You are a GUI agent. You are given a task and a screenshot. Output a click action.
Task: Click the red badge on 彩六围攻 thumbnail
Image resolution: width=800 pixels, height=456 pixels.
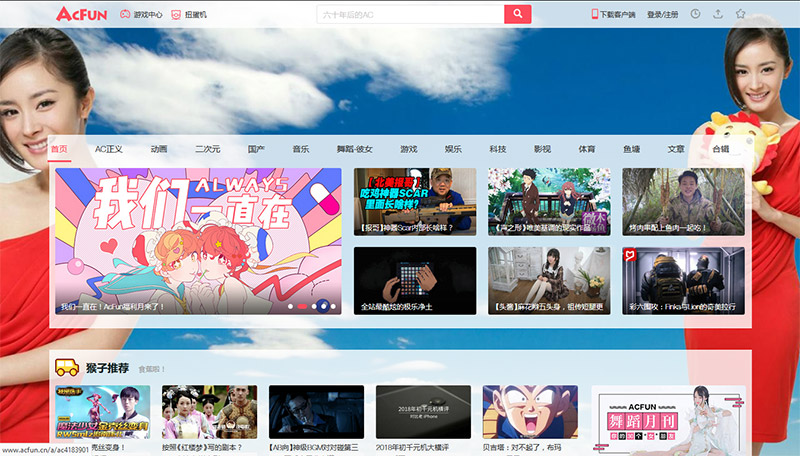(630, 255)
